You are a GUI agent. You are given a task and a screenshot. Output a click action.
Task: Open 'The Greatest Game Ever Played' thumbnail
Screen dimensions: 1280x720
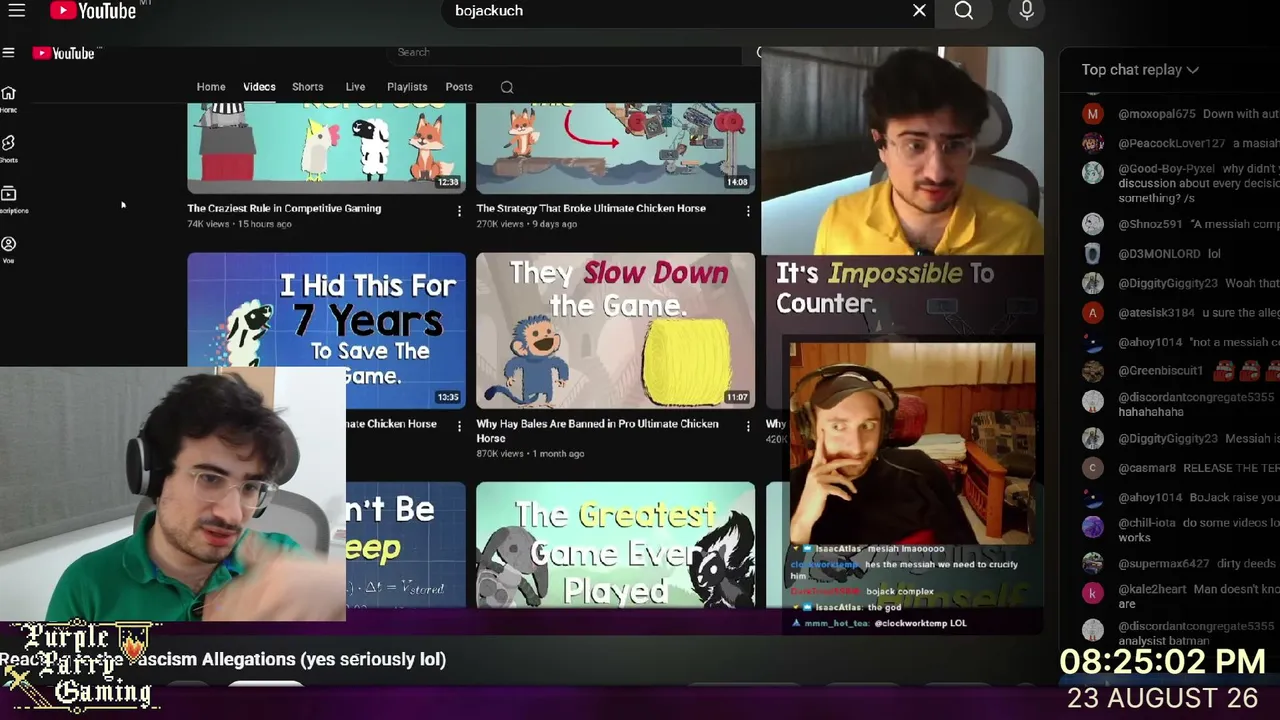615,545
